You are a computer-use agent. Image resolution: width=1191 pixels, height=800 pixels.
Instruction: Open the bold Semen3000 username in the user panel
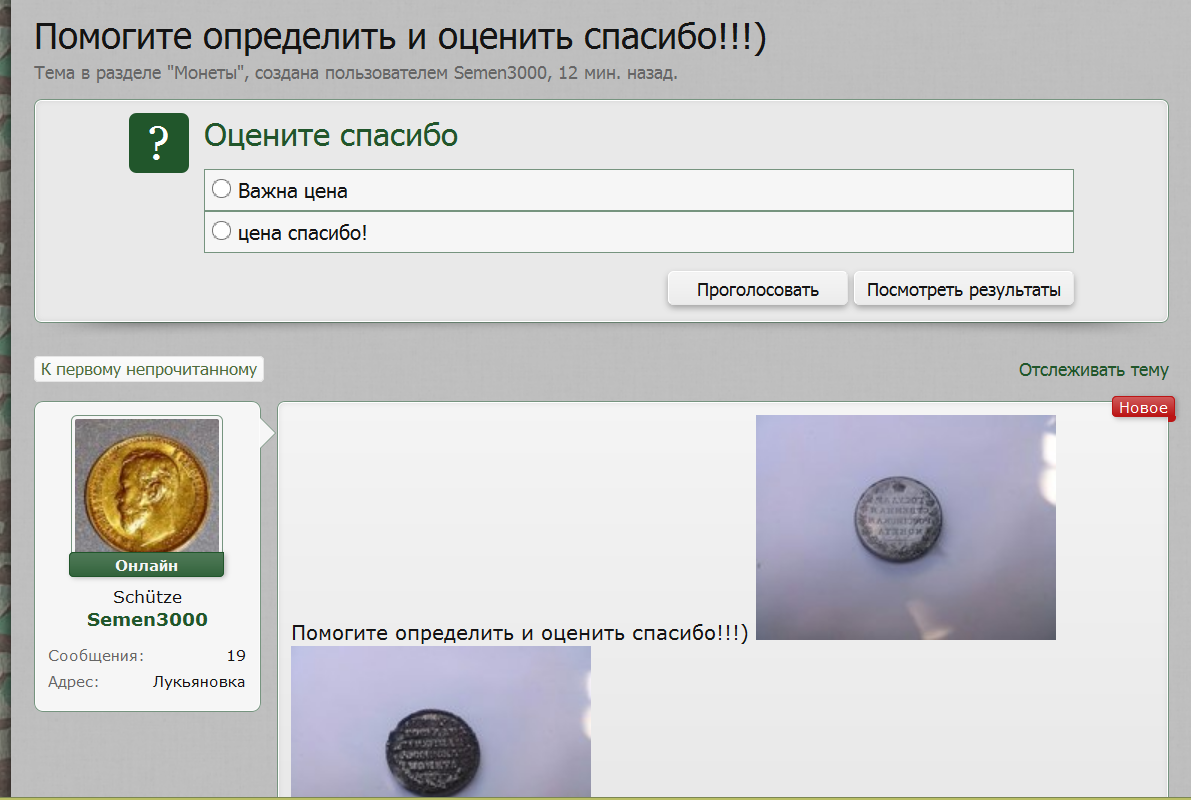click(147, 620)
